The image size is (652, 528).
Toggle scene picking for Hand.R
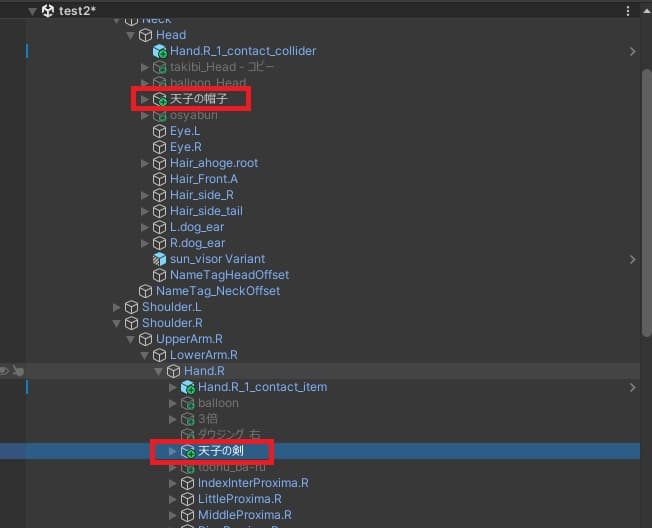pos(18,371)
